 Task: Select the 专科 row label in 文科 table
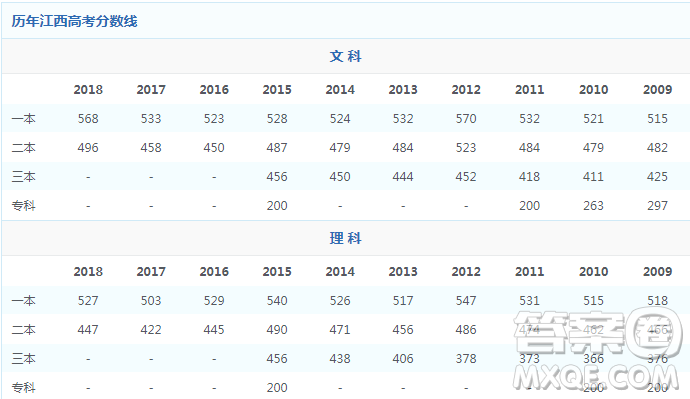[23, 205]
